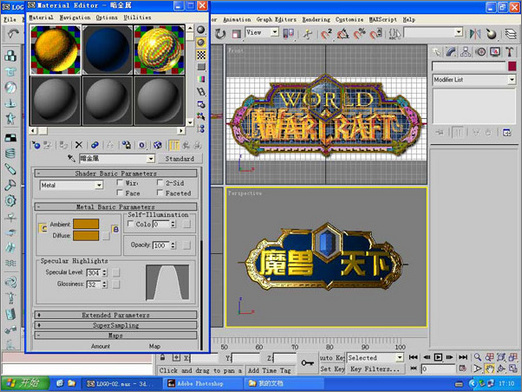Image resolution: width=522 pixels, height=392 pixels.
Task: Click the Standard material type button
Action: click(x=180, y=159)
